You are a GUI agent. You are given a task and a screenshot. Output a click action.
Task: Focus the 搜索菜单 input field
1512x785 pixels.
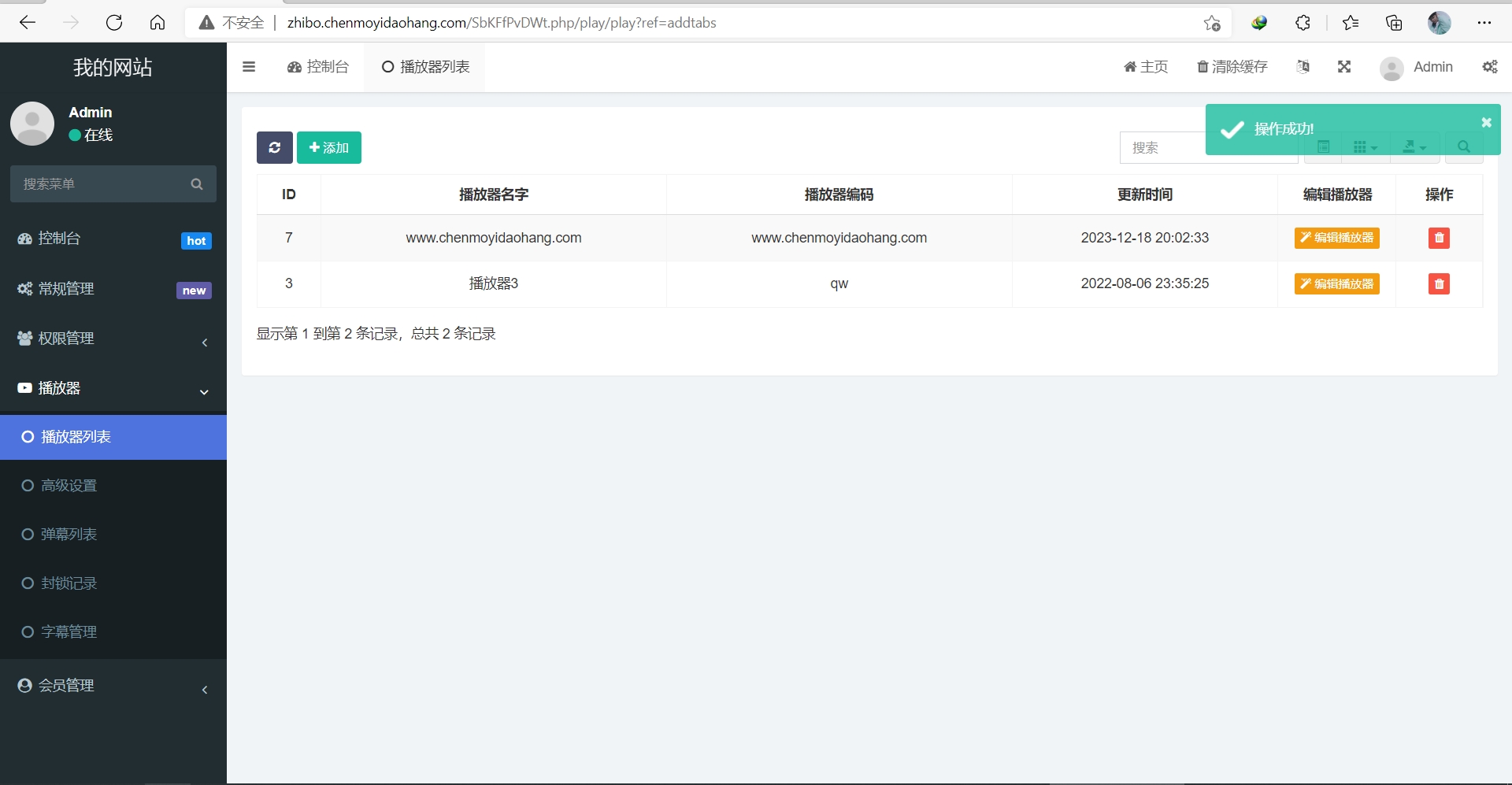(98, 184)
